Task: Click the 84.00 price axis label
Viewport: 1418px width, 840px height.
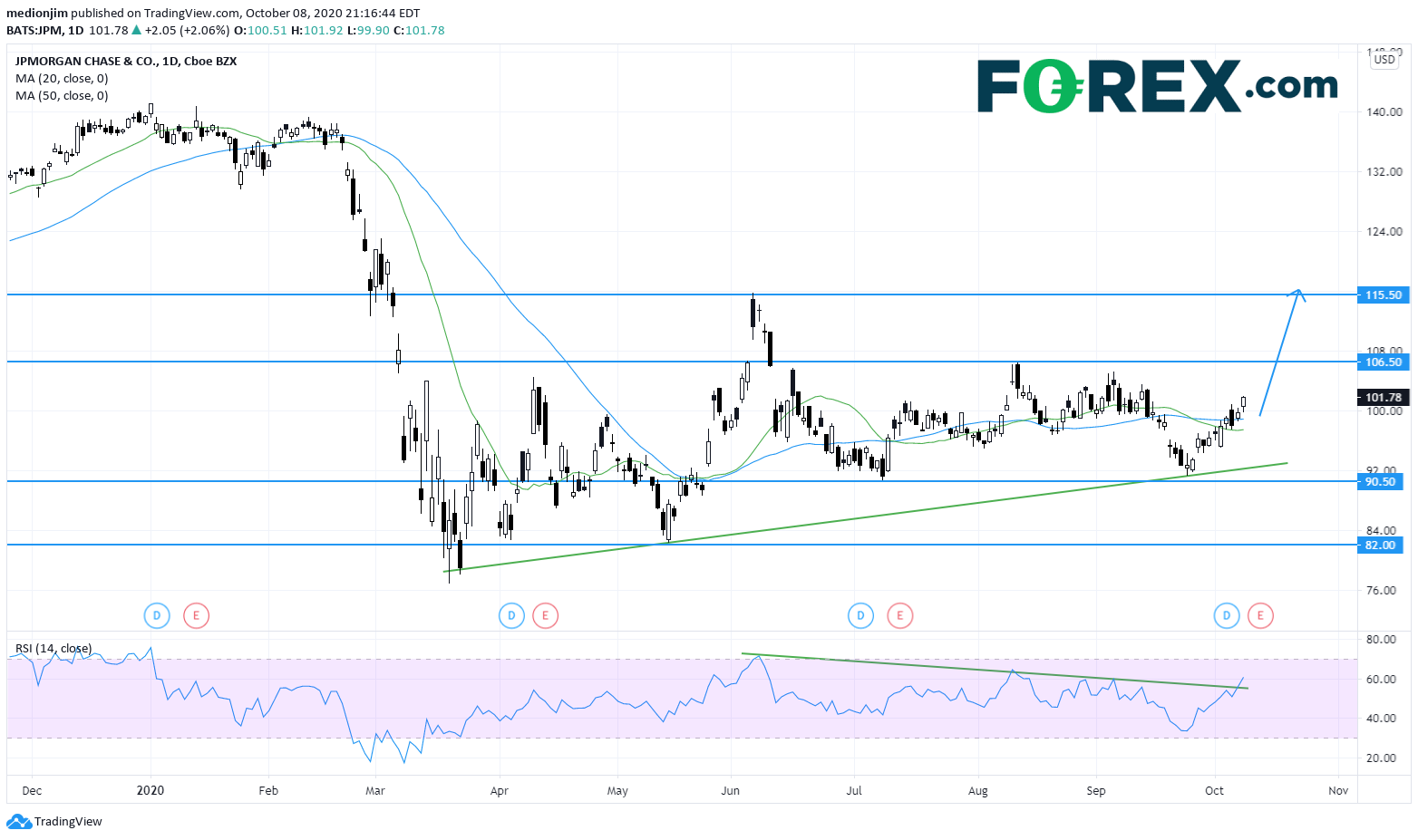Action: pos(1382,531)
